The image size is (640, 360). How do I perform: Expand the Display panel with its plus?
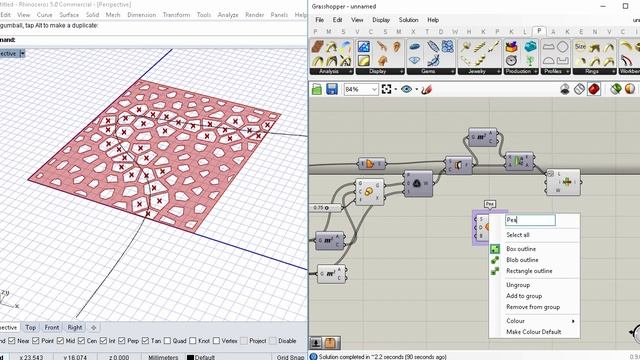point(402,71)
